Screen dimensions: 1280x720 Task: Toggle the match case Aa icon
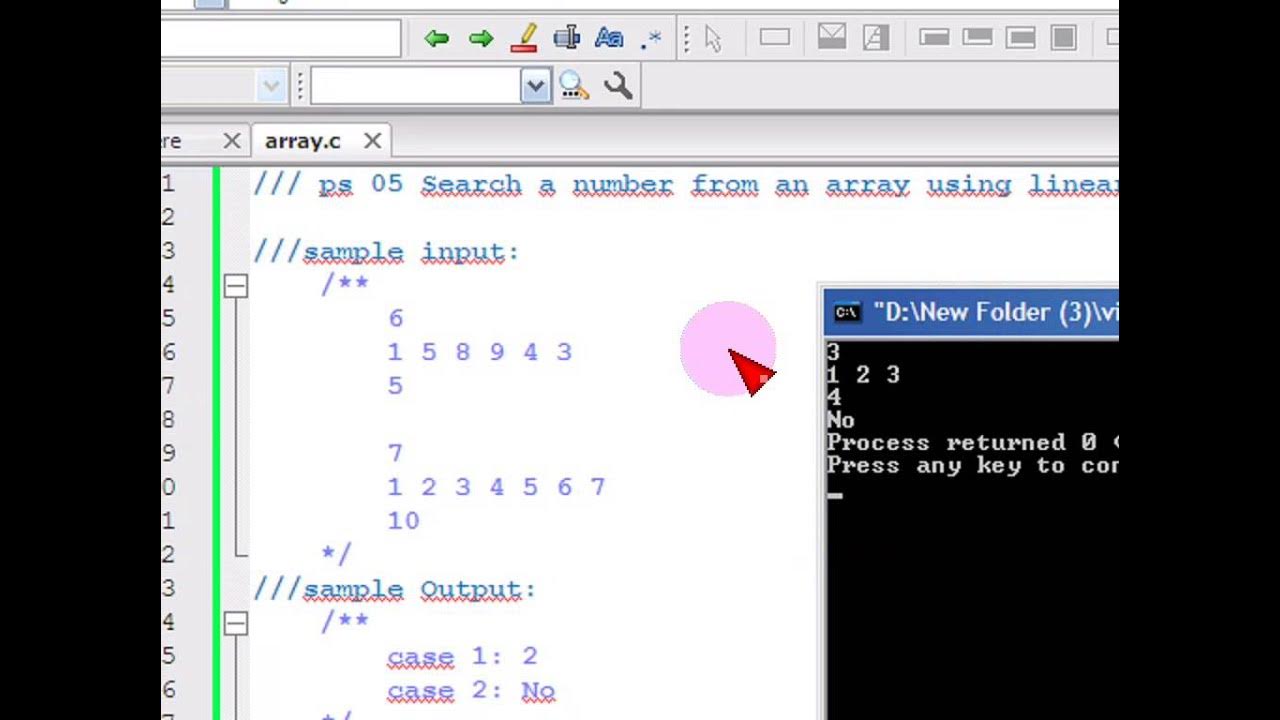[608, 39]
